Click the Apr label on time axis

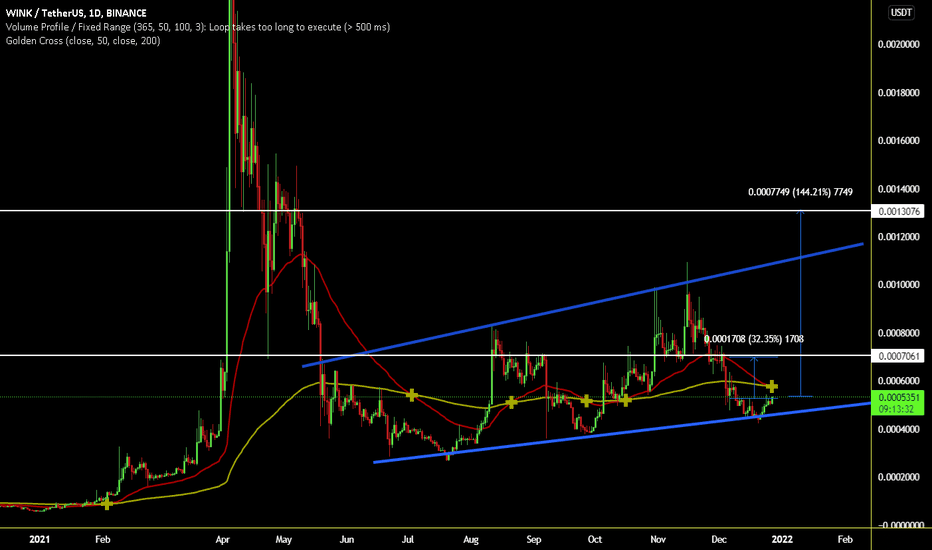click(223, 539)
